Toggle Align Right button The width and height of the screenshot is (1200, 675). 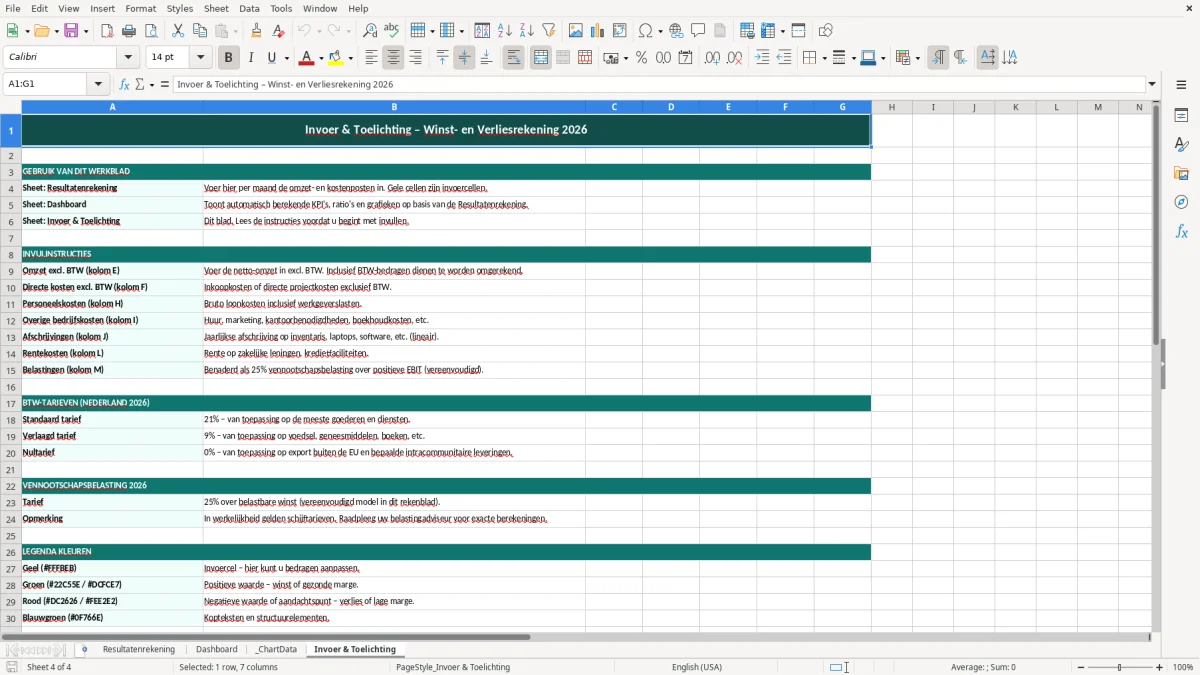415,58
